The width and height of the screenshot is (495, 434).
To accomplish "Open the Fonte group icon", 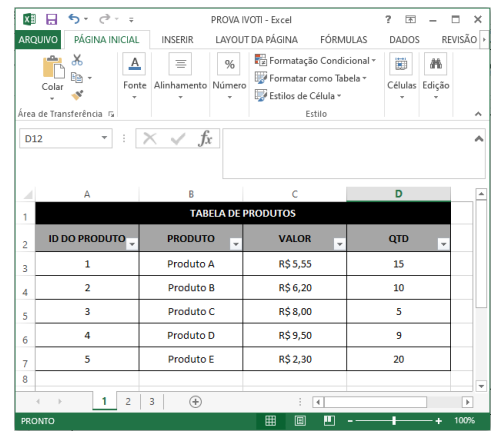I will pyautogui.click(x=134, y=63).
